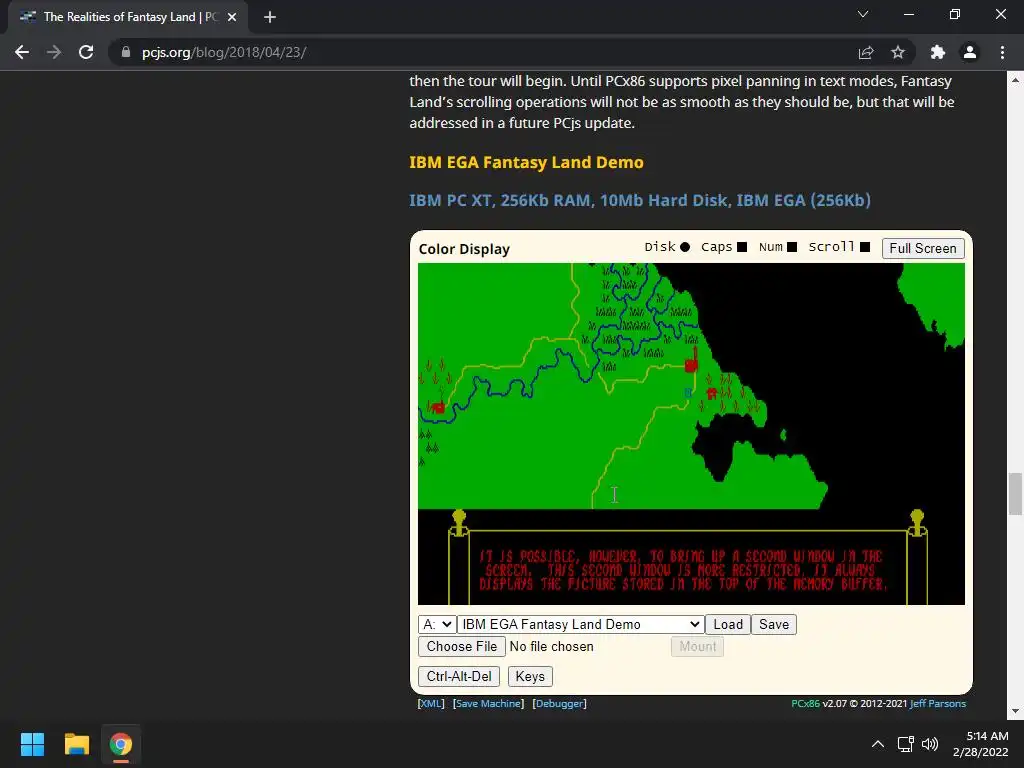
Task: Click Choose File button
Action: coord(462,647)
